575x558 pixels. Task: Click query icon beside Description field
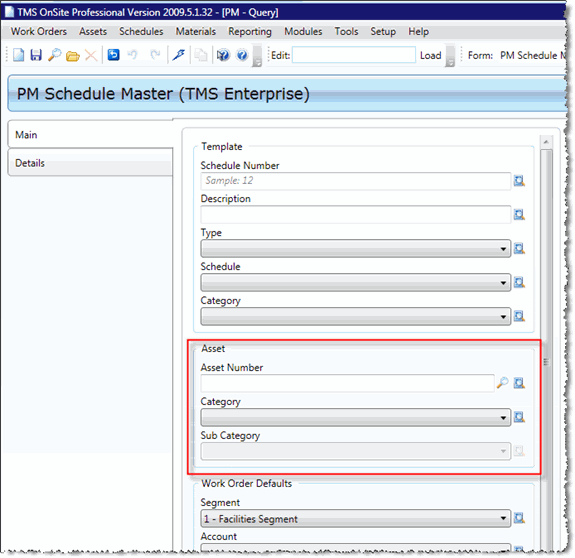519,214
